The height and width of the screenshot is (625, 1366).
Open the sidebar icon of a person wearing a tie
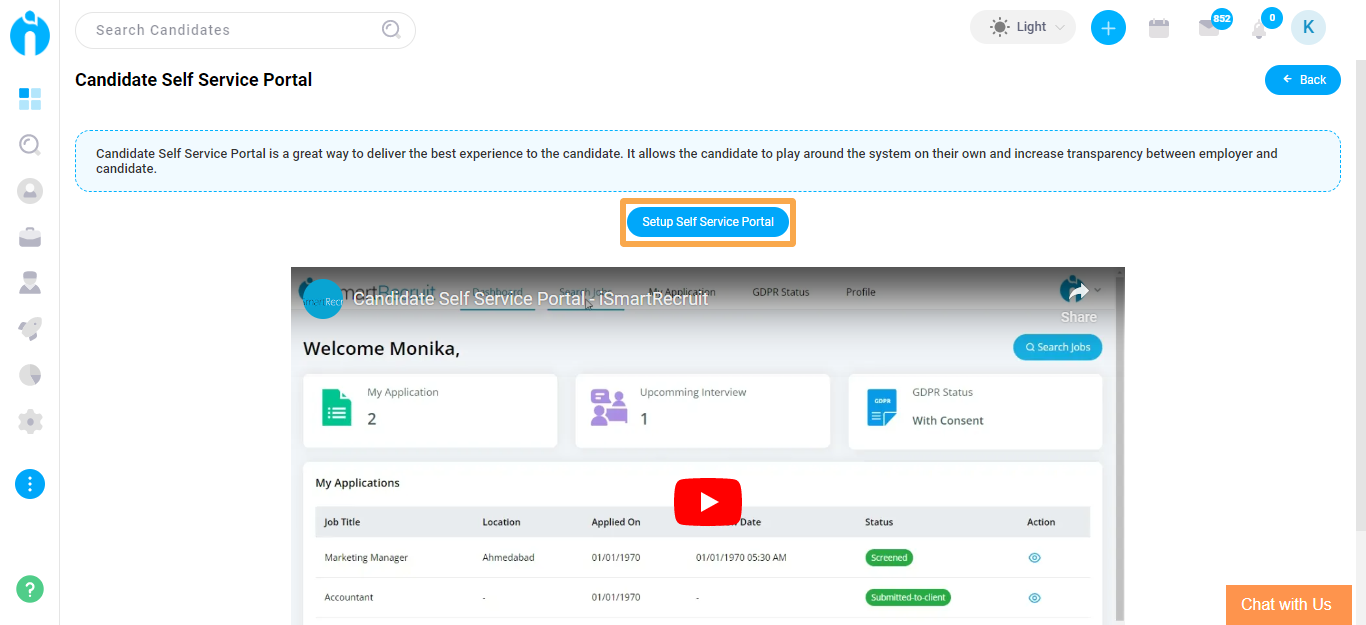30,283
